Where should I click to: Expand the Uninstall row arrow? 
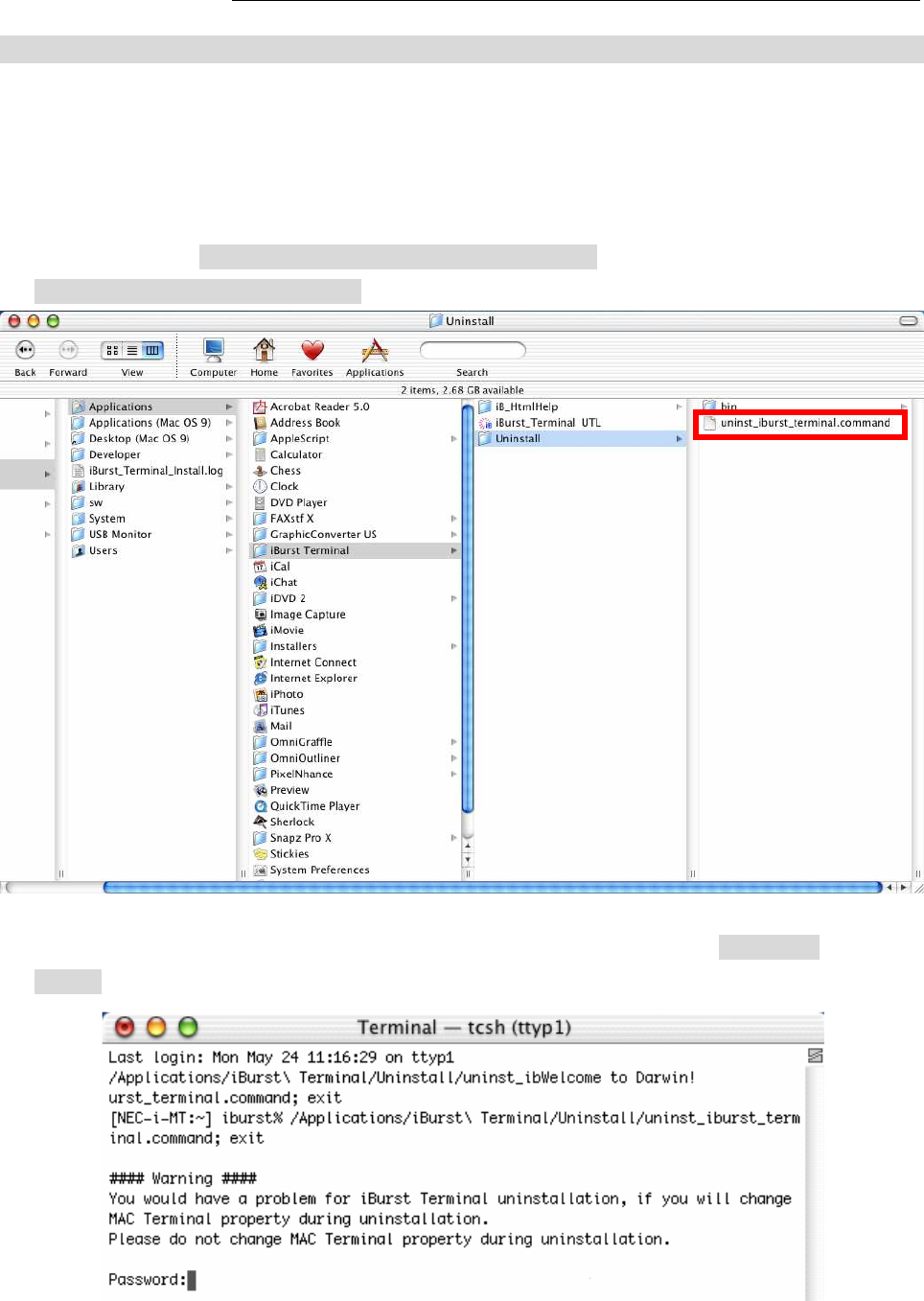[679, 439]
